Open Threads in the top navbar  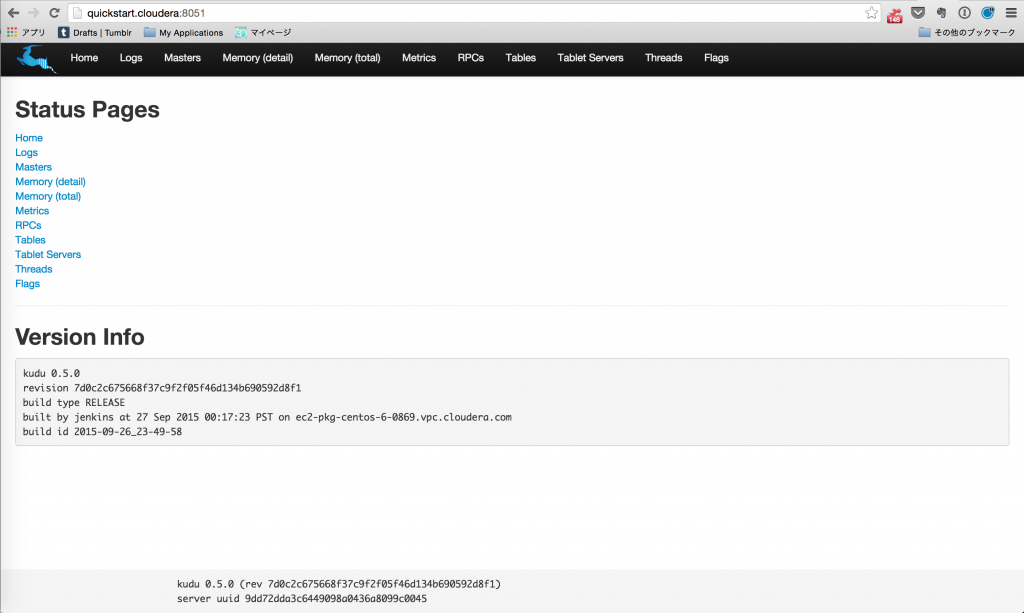click(x=664, y=58)
